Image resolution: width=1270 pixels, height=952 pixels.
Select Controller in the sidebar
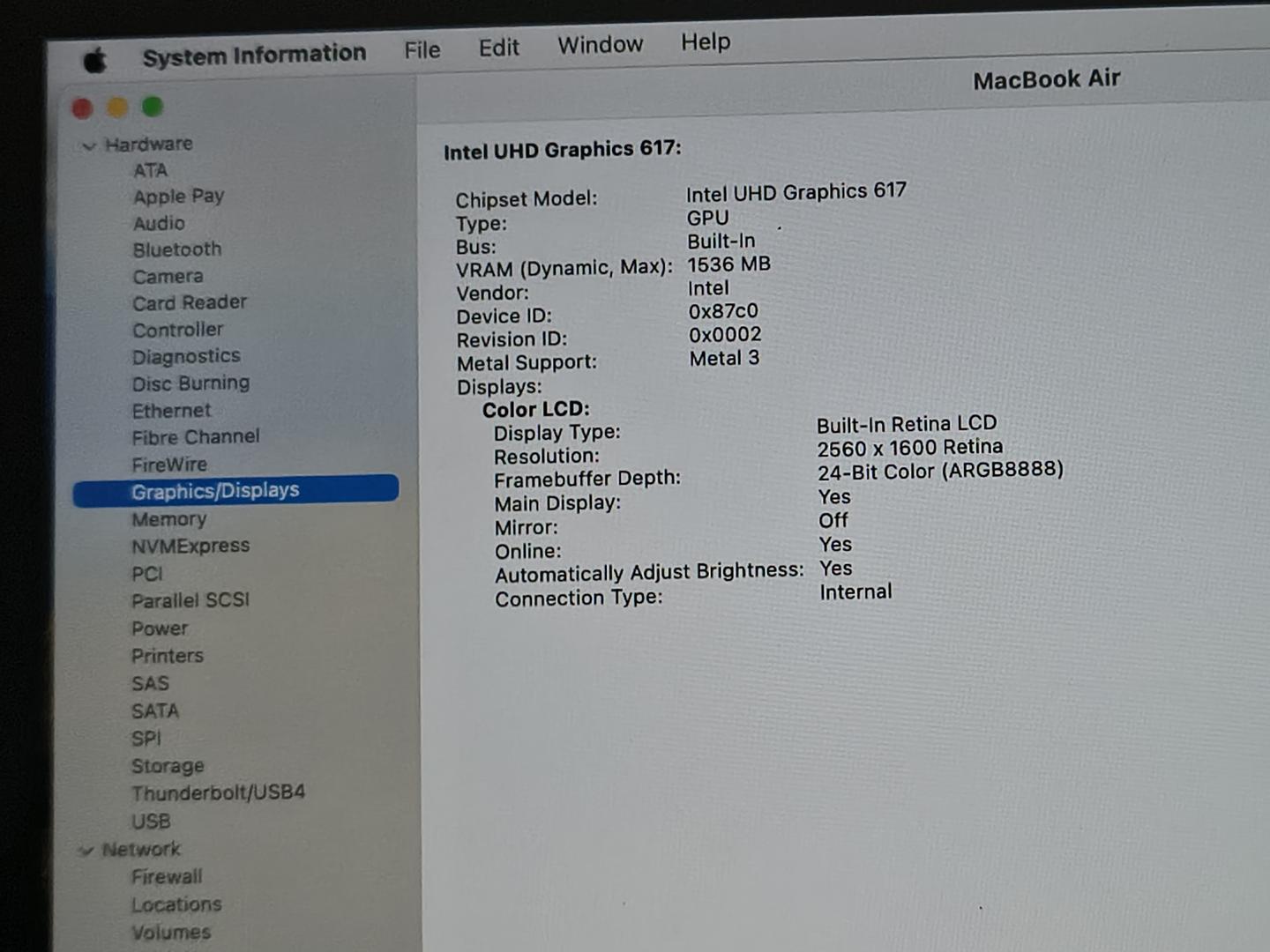(178, 330)
